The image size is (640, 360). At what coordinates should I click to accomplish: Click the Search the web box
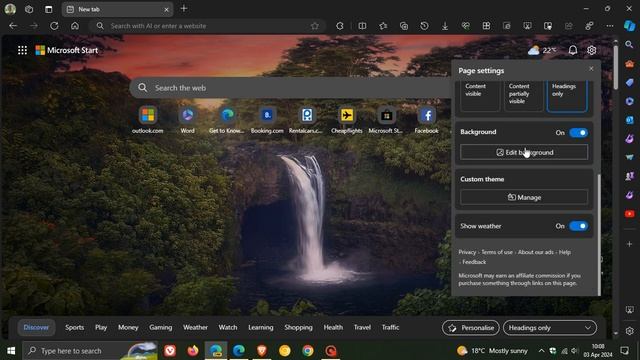[291, 88]
